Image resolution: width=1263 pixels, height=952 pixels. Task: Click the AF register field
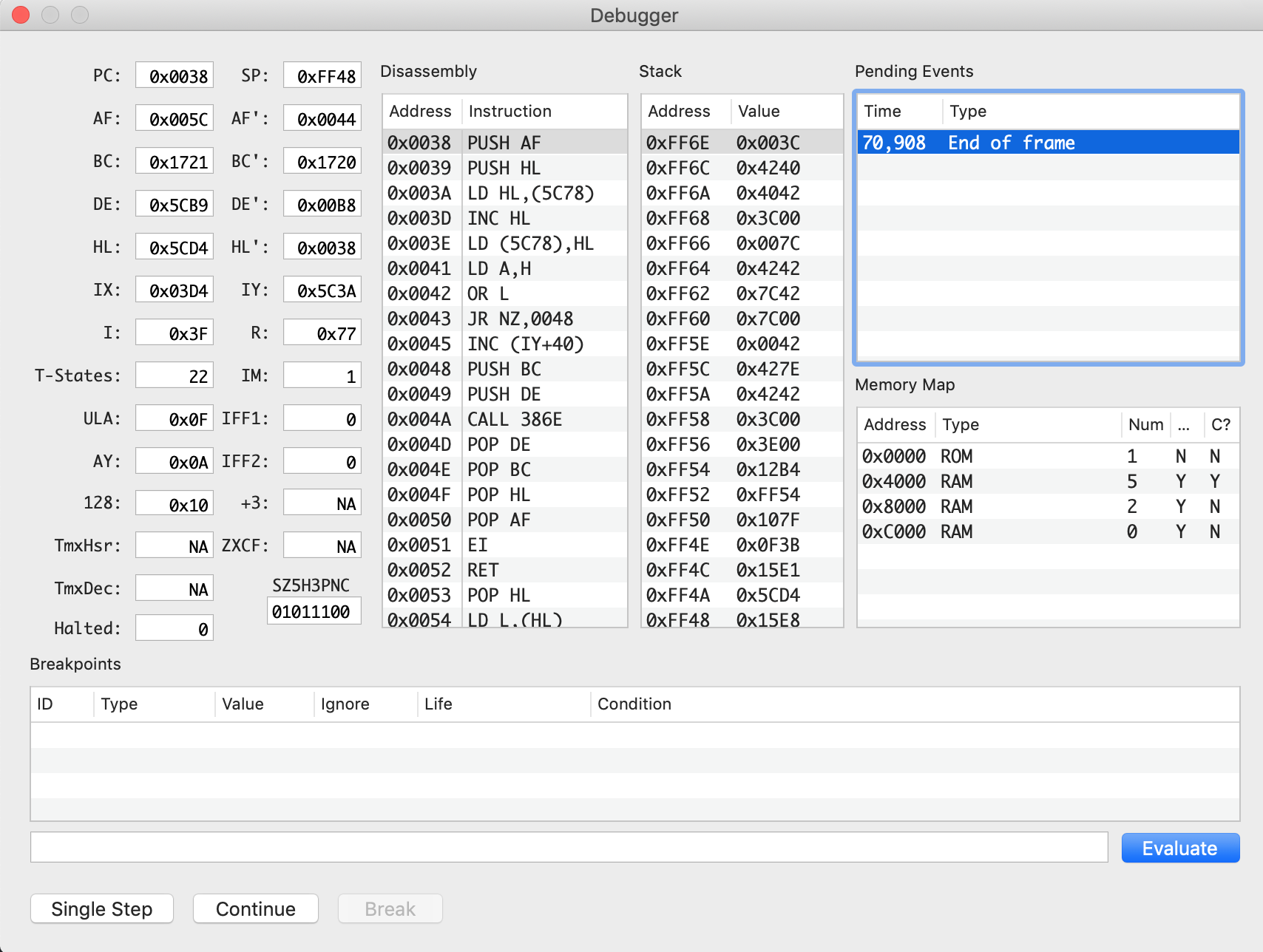coord(175,118)
